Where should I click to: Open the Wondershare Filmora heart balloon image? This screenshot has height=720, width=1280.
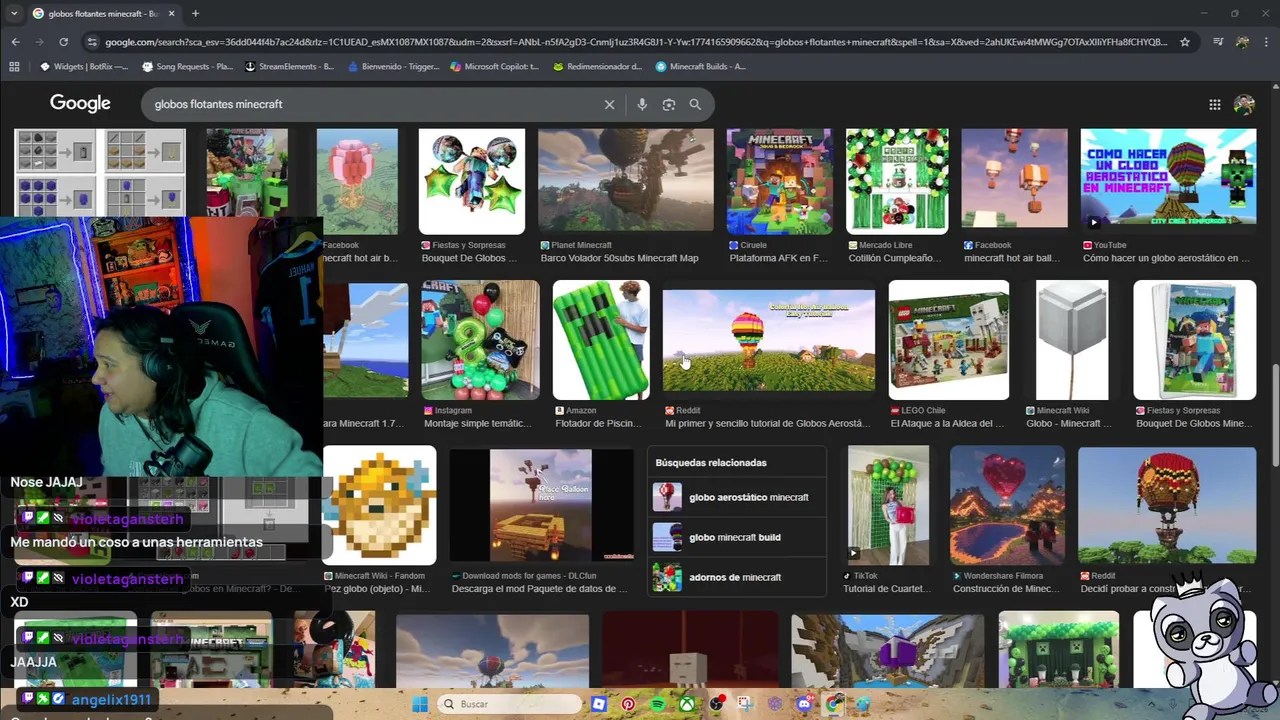[x=1007, y=505]
